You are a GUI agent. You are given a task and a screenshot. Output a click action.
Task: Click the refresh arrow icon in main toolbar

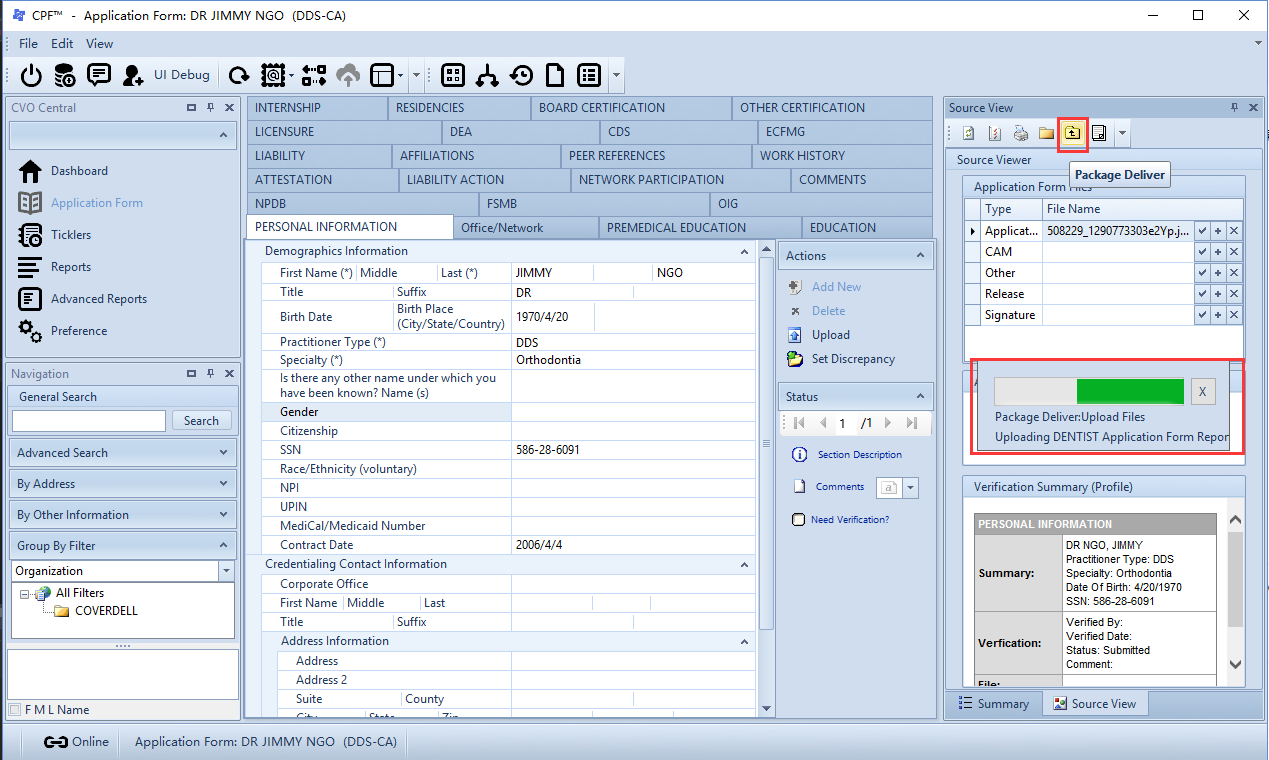[239, 75]
